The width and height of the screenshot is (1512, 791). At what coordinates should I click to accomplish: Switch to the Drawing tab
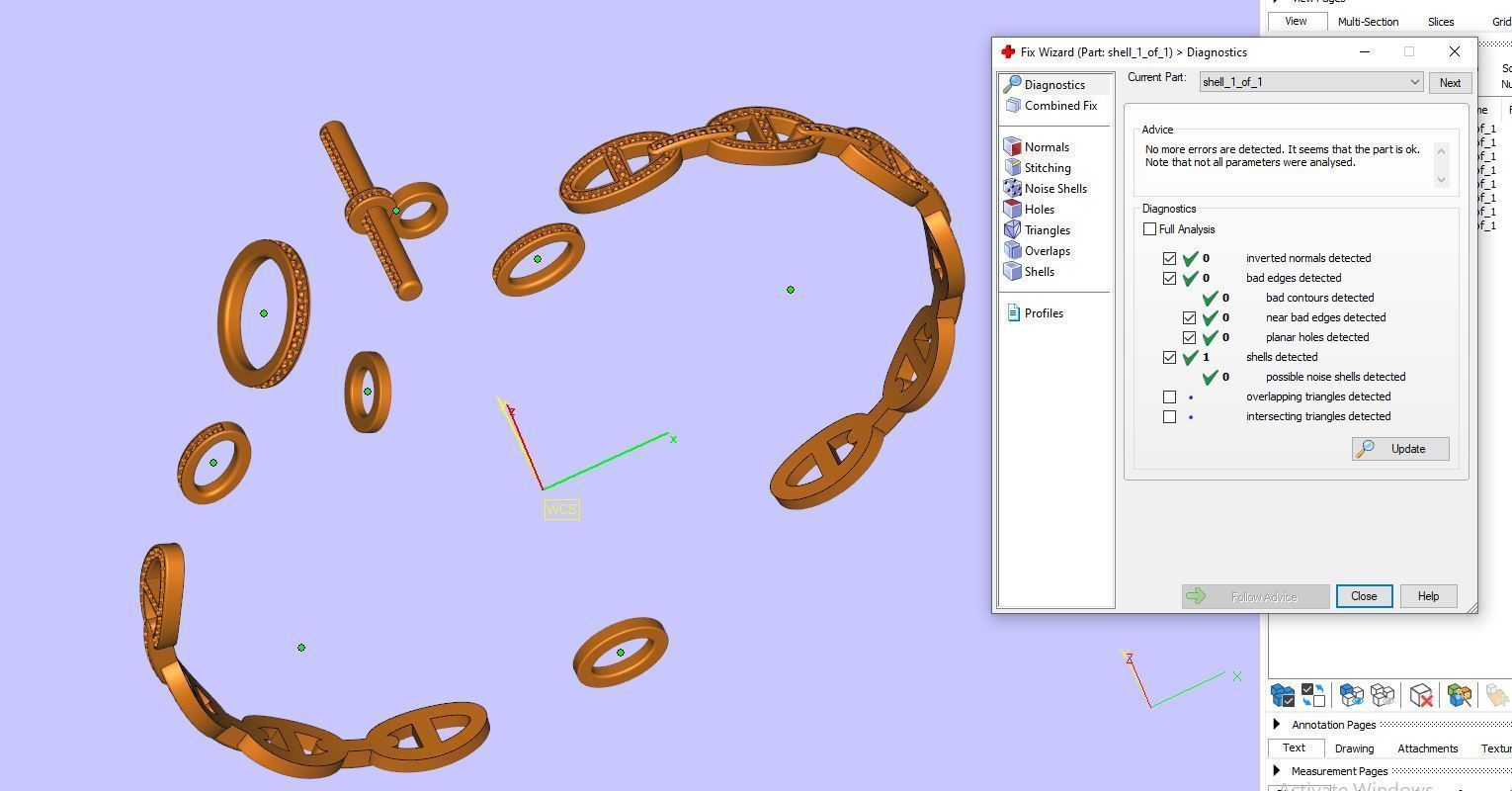[x=1354, y=748]
